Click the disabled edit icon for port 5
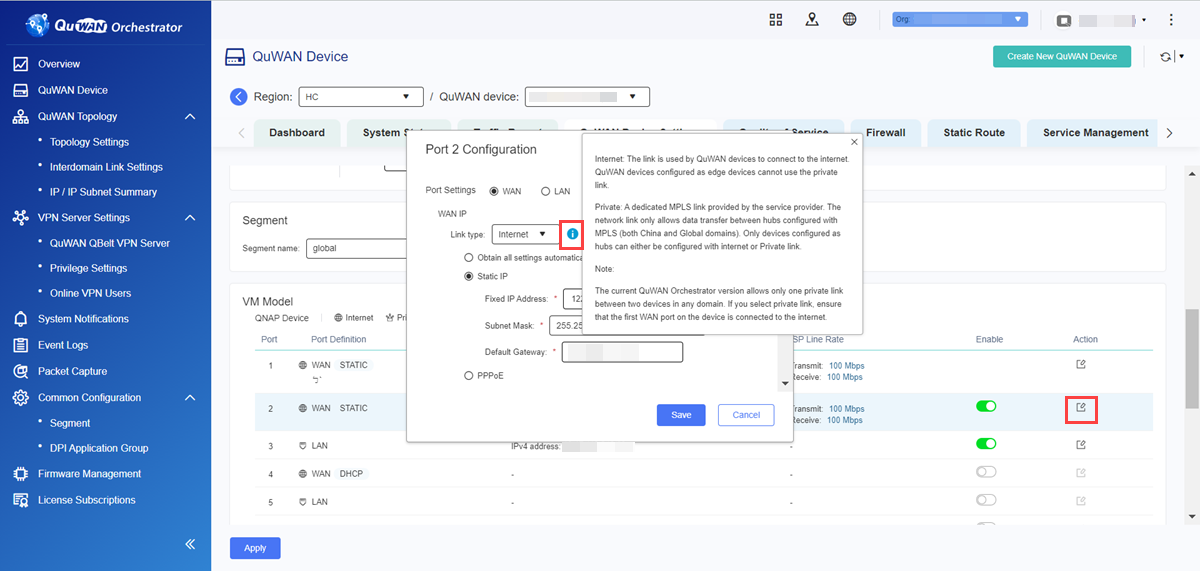 click(x=1081, y=500)
